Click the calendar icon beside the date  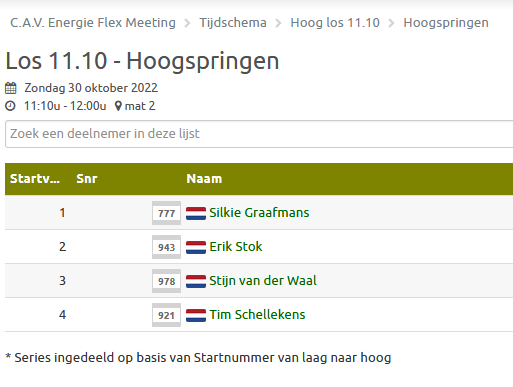tap(10, 88)
